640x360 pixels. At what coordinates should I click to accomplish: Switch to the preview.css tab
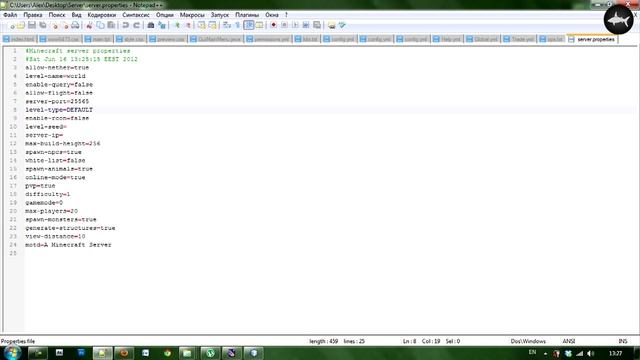[x=167, y=39]
